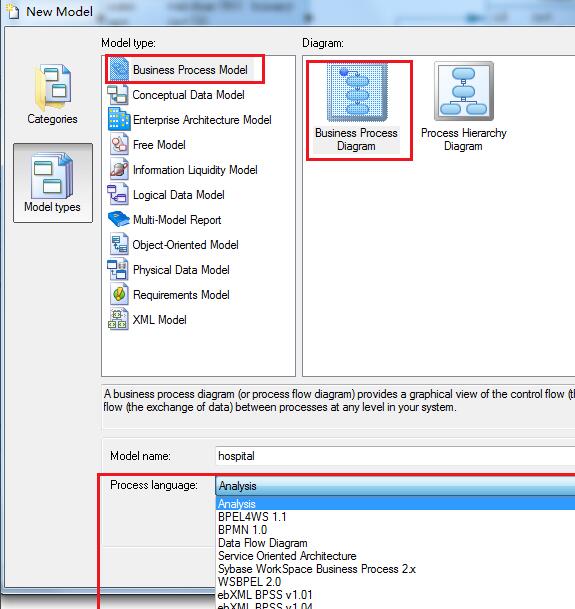Click the Object-Oriented Model label
The height and width of the screenshot is (609, 575).
click(185, 245)
